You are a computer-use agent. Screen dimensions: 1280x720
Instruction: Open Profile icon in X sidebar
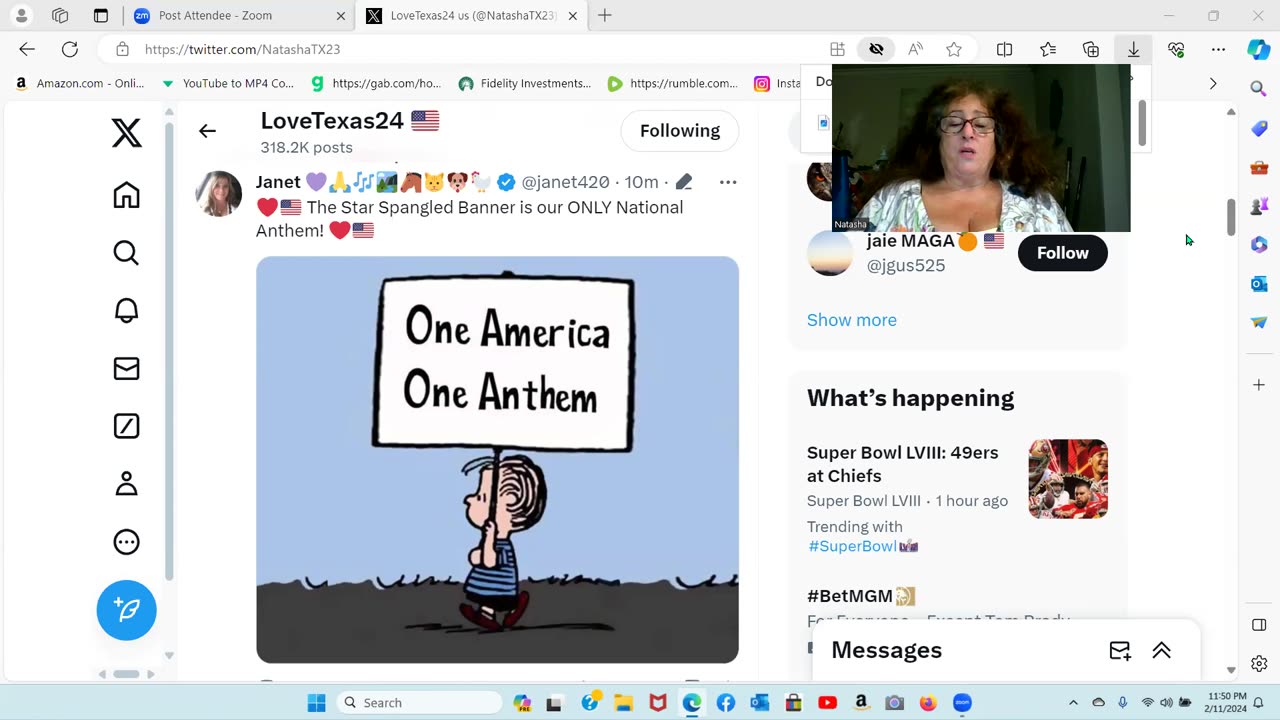coord(126,484)
